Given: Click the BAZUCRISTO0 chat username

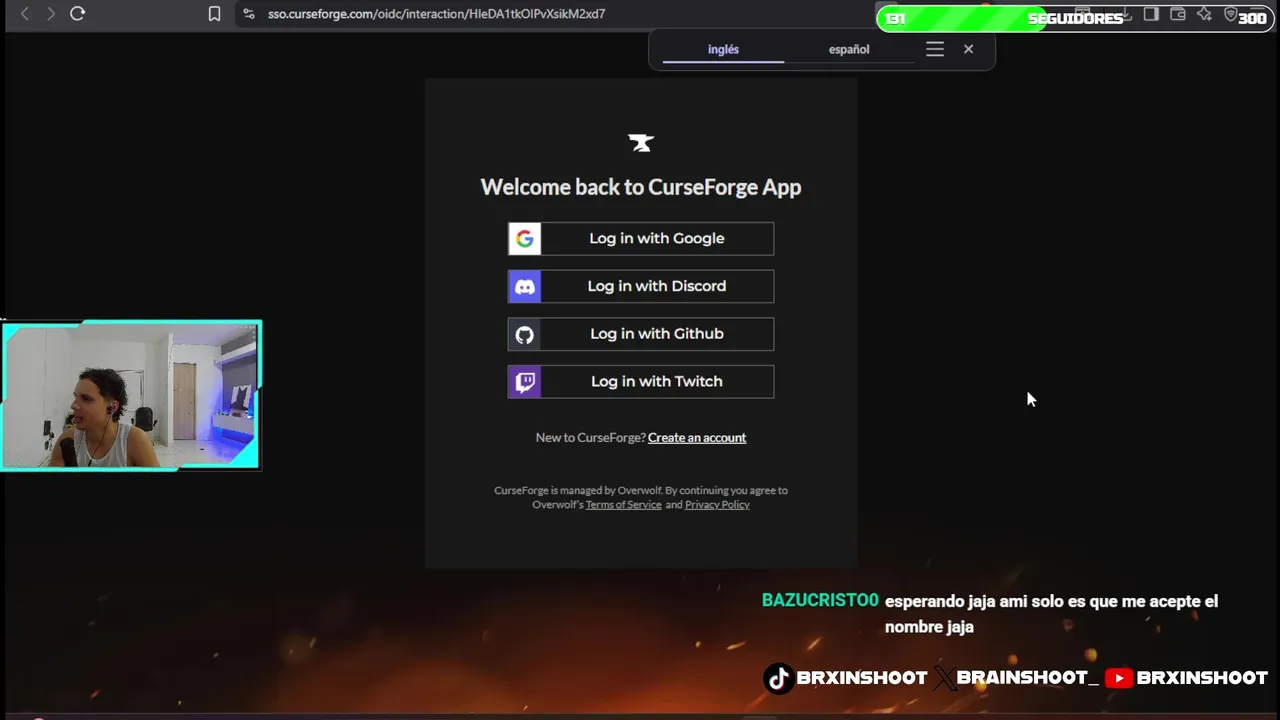Looking at the screenshot, I should click(x=820, y=600).
